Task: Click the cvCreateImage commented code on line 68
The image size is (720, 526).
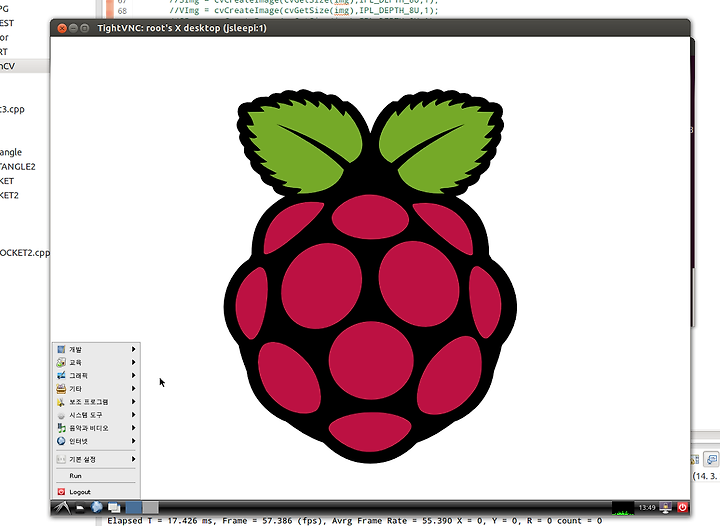Action: (x=304, y=10)
